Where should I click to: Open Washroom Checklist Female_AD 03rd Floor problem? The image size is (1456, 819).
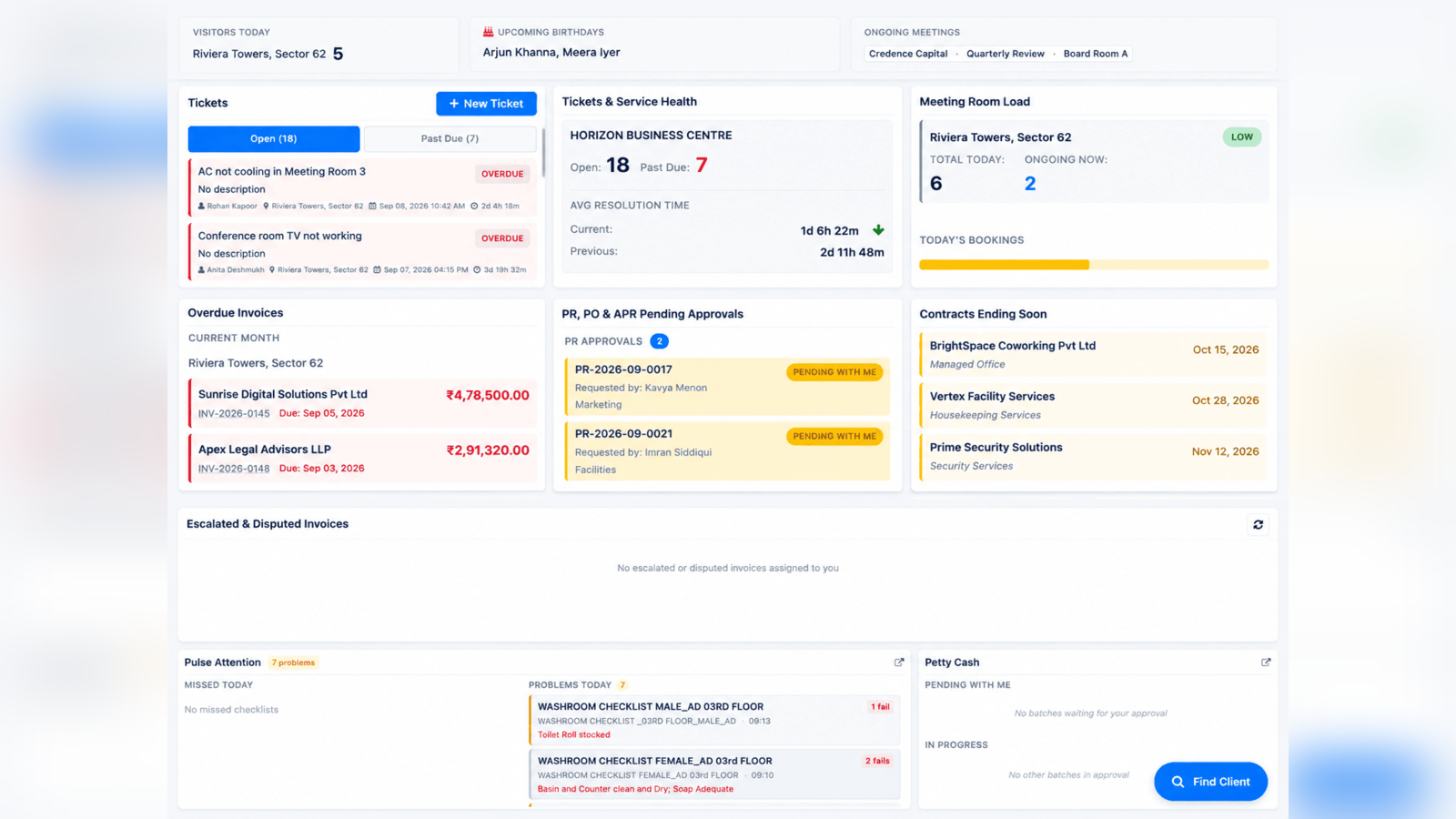pos(714,774)
